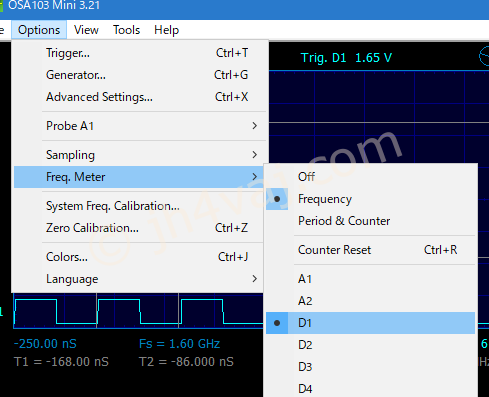The image size is (489, 397).
Task: Open Generator settings
Action: pos(140,75)
